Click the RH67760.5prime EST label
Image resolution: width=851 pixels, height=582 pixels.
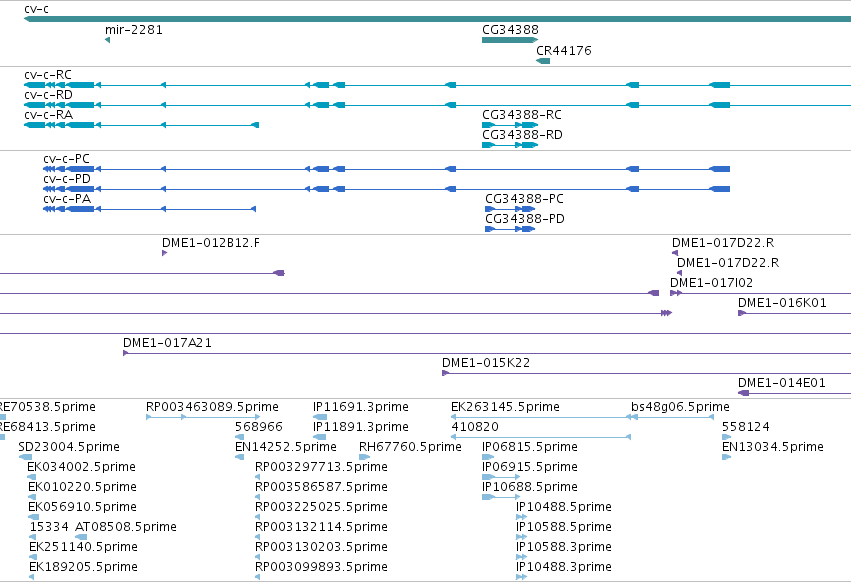click(410, 447)
